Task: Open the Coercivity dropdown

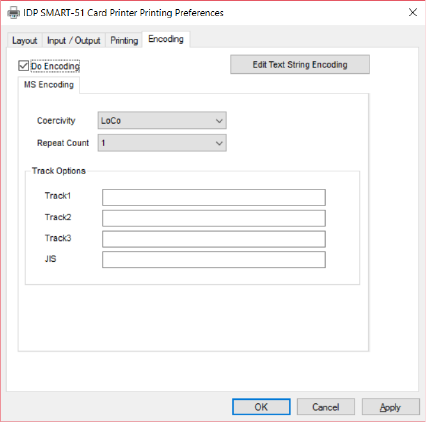Action: pyautogui.click(x=162, y=120)
